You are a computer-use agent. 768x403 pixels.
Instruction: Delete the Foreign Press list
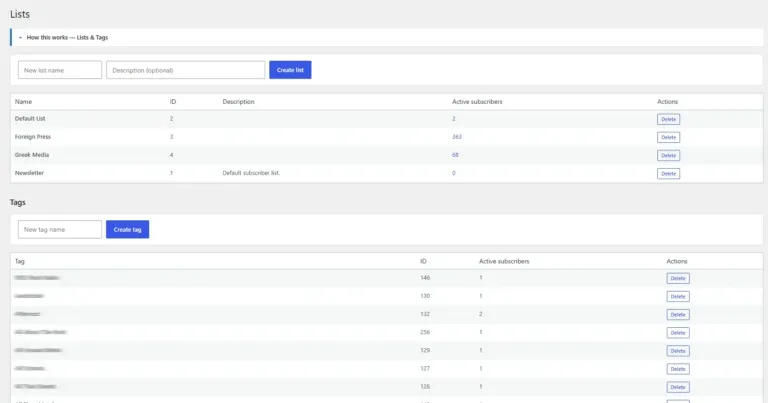pos(668,138)
